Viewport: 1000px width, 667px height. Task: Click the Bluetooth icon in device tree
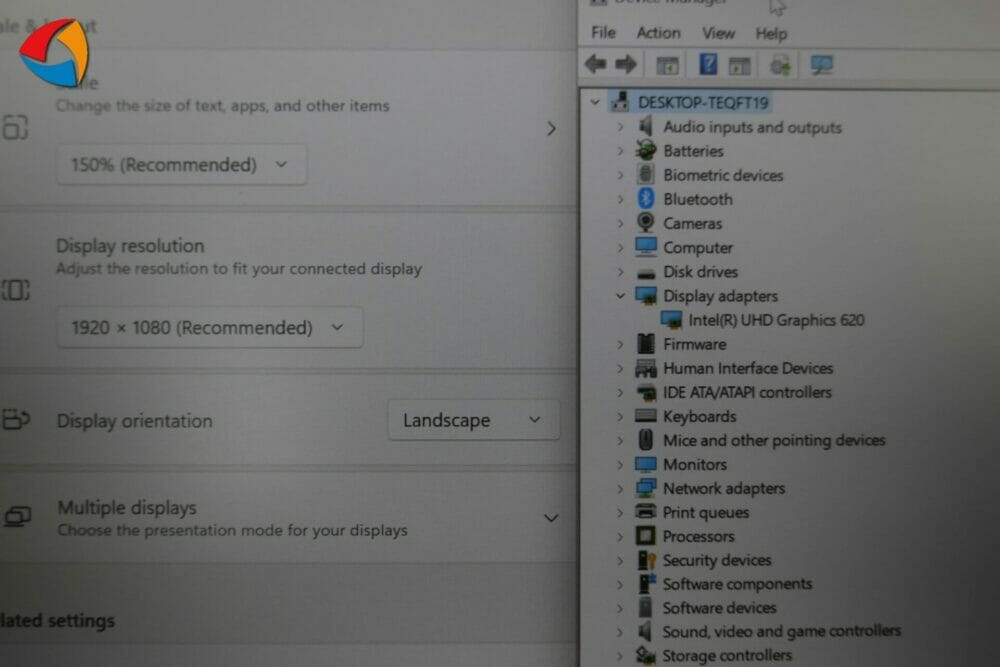(x=645, y=198)
